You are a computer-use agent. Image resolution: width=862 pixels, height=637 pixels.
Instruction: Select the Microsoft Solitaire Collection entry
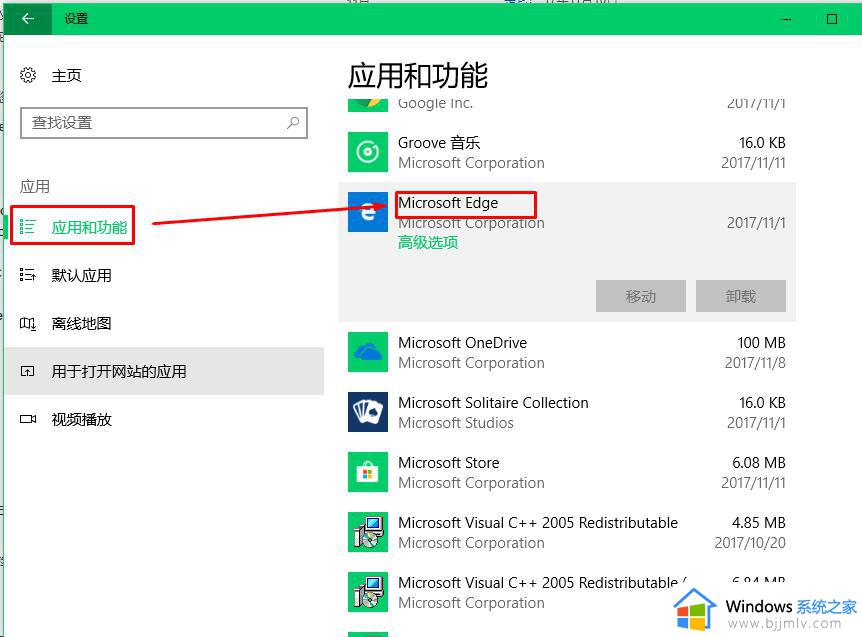coord(567,412)
